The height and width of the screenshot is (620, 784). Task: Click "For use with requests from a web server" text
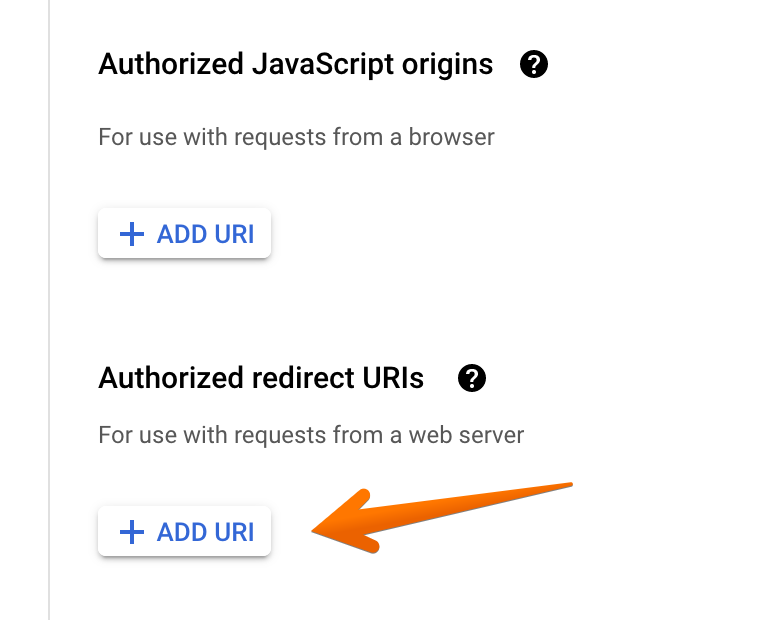pos(311,435)
